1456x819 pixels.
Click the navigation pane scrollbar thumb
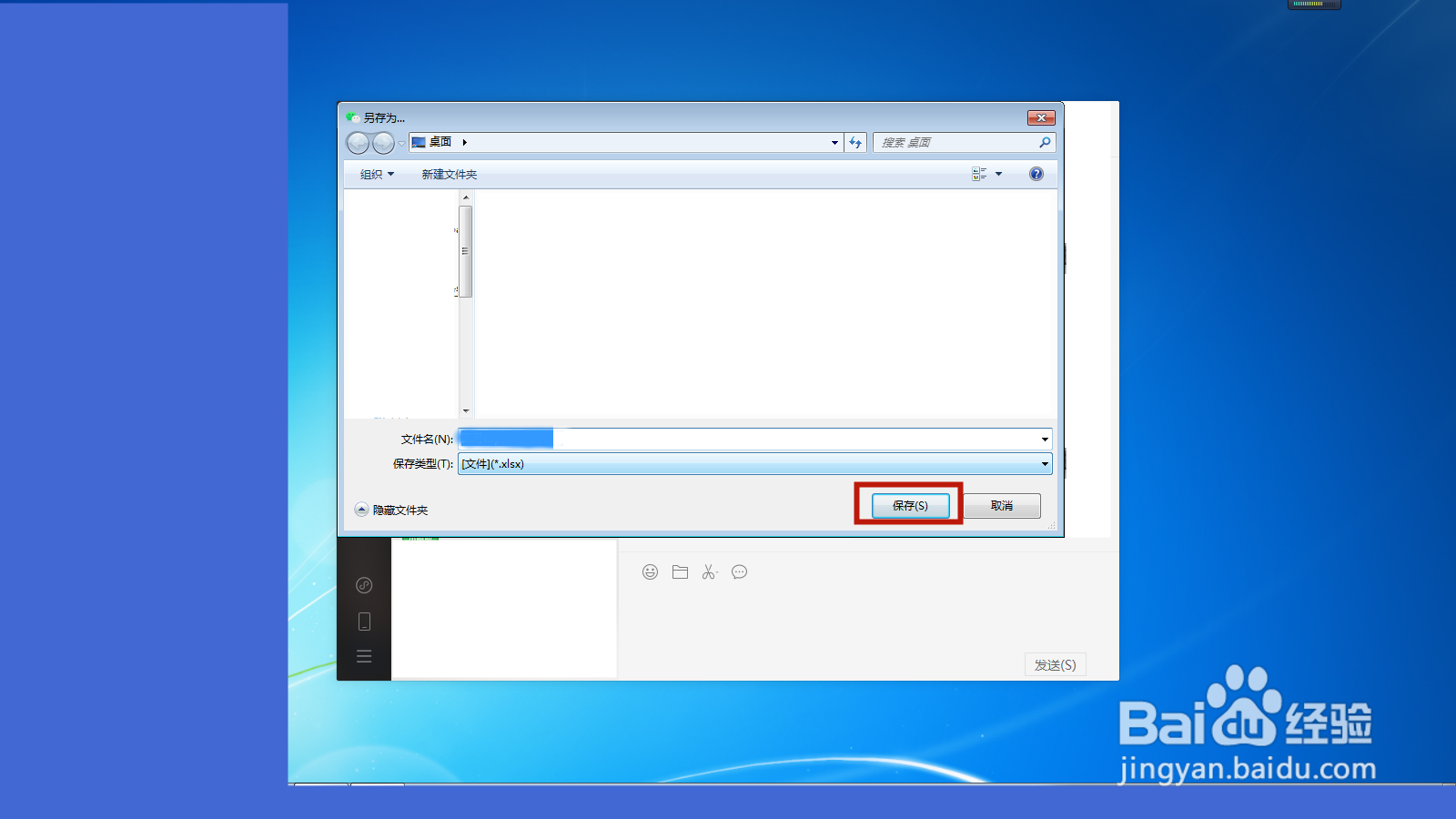point(466,251)
